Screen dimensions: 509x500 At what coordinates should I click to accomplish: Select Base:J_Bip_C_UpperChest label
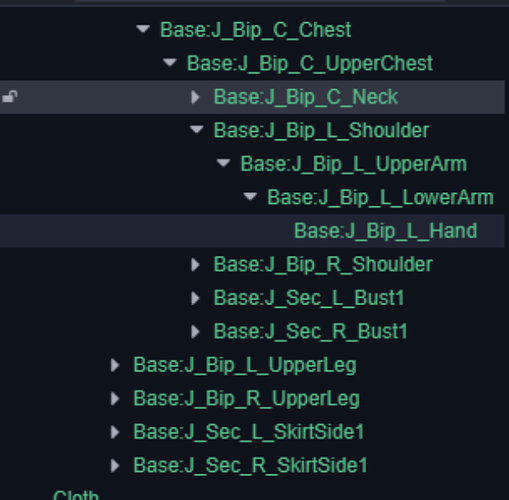click(x=310, y=63)
